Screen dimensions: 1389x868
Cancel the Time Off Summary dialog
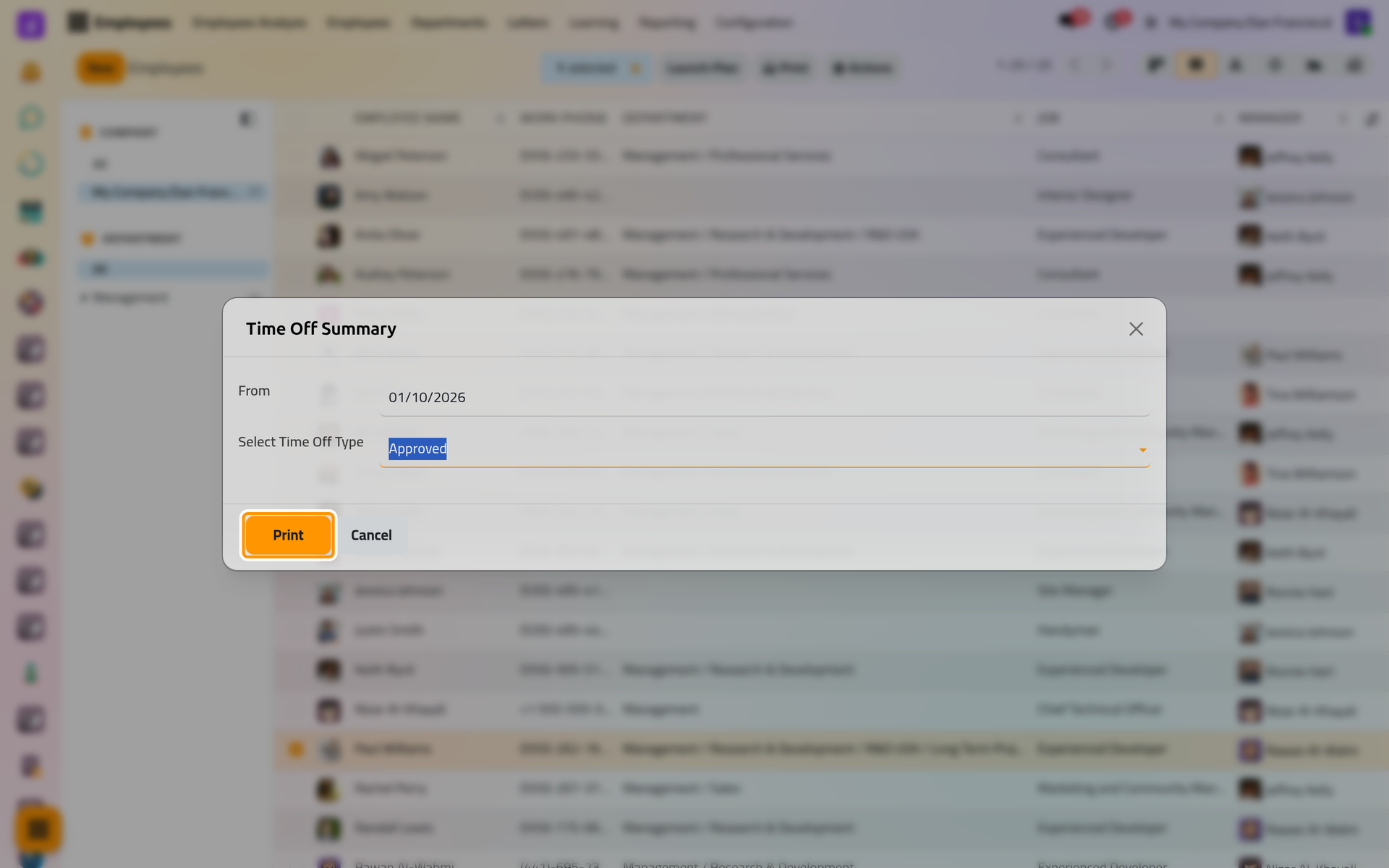click(x=371, y=535)
